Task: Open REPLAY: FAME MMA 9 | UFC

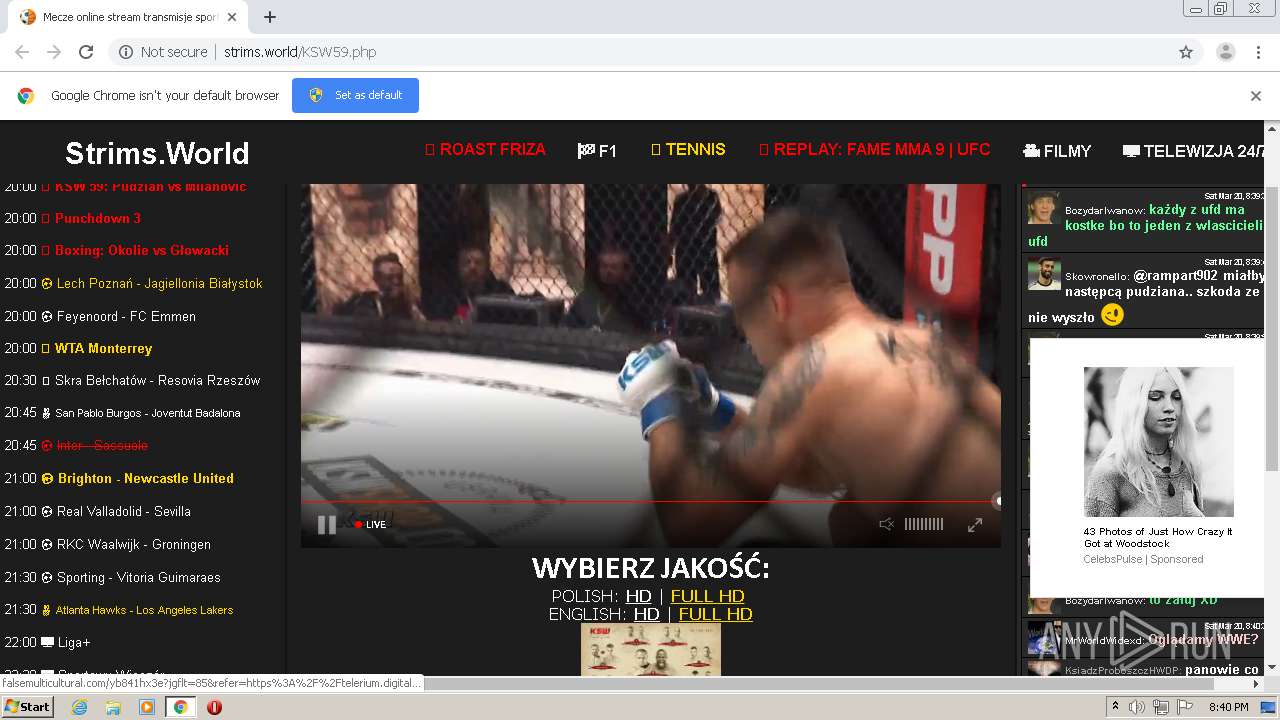Action: click(x=875, y=149)
